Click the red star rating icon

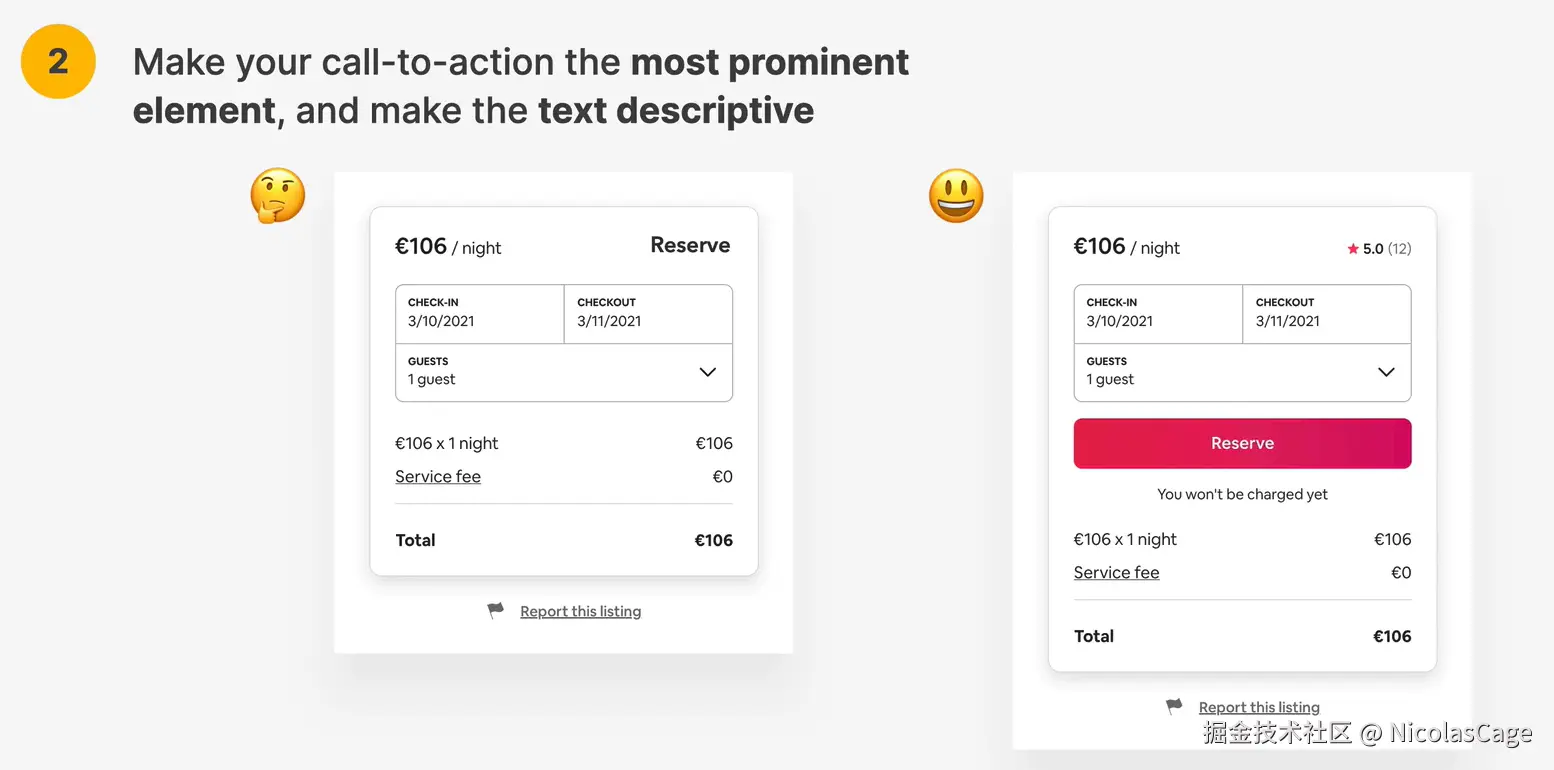tap(1353, 249)
